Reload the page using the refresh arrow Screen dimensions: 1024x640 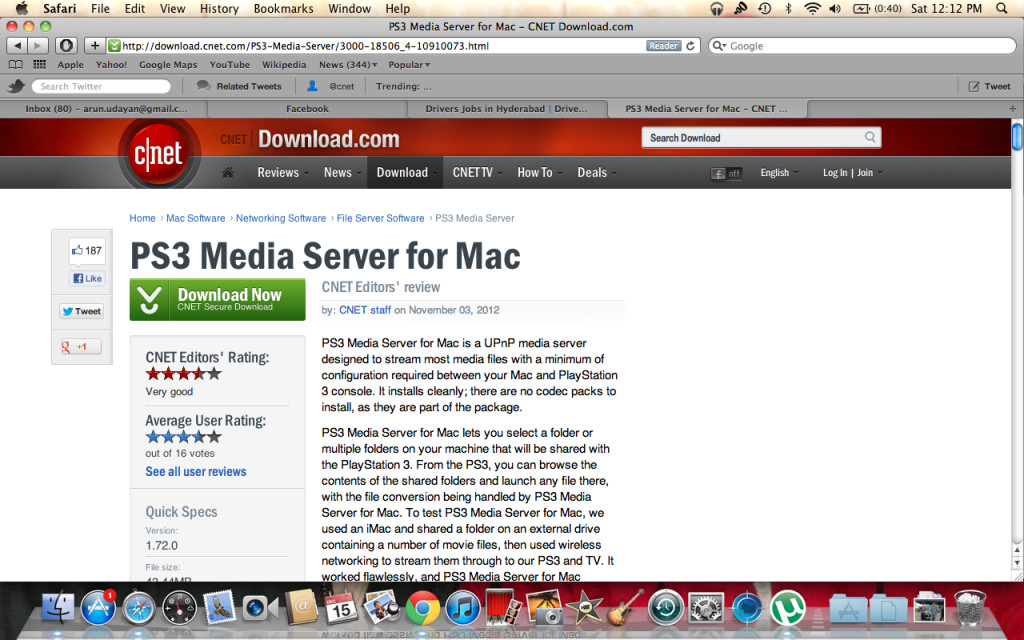pos(690,46)
